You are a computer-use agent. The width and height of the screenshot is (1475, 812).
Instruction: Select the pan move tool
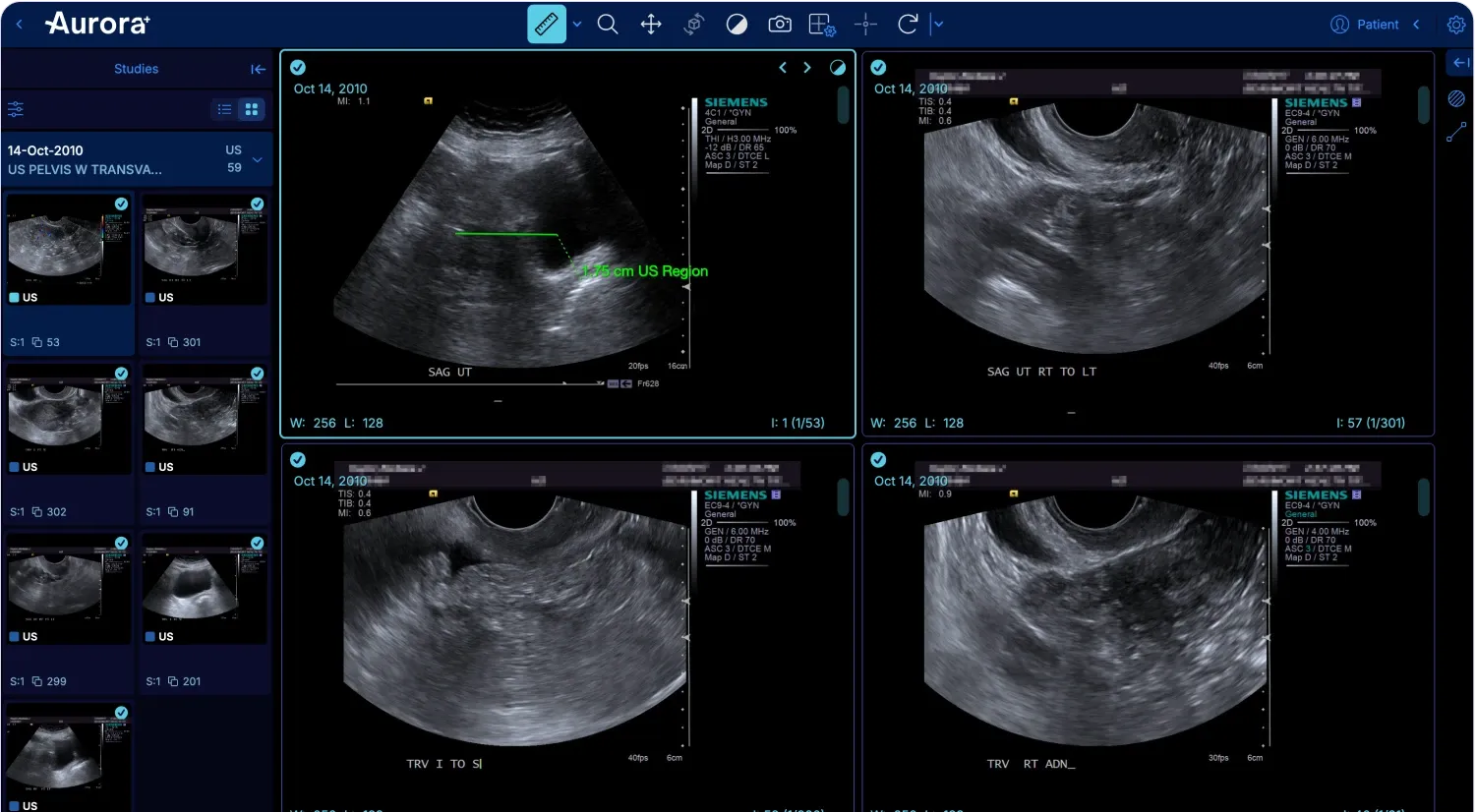(x=651, y=25)
